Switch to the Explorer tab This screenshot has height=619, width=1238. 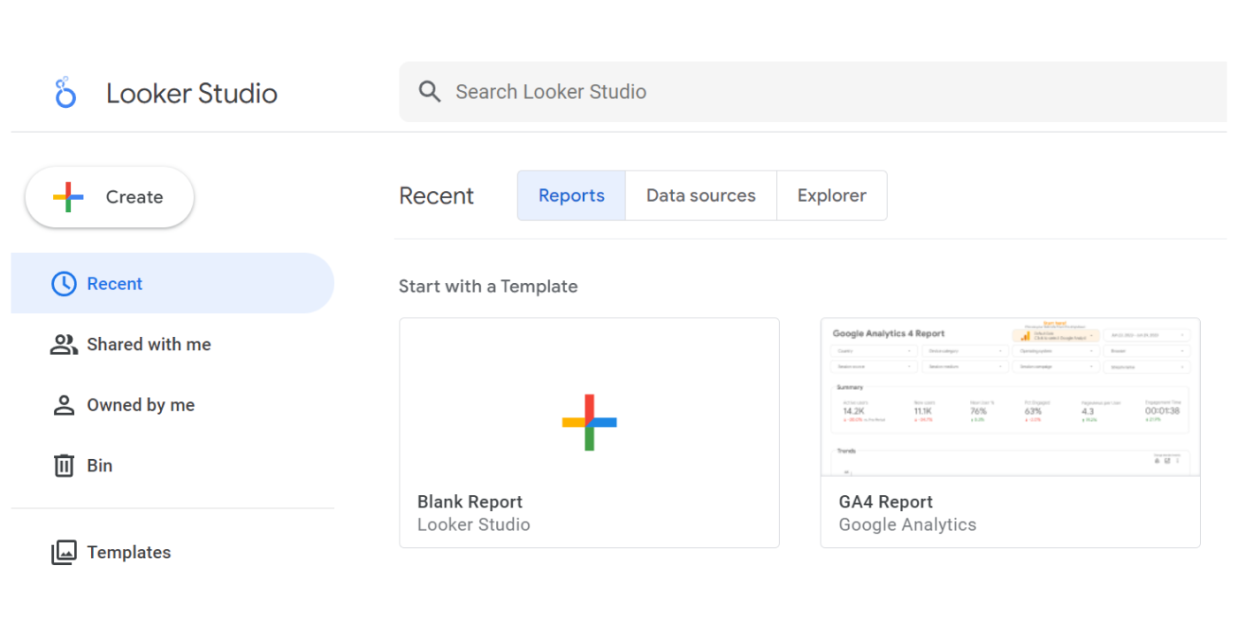pyautogui.click(x=832, y=196)
